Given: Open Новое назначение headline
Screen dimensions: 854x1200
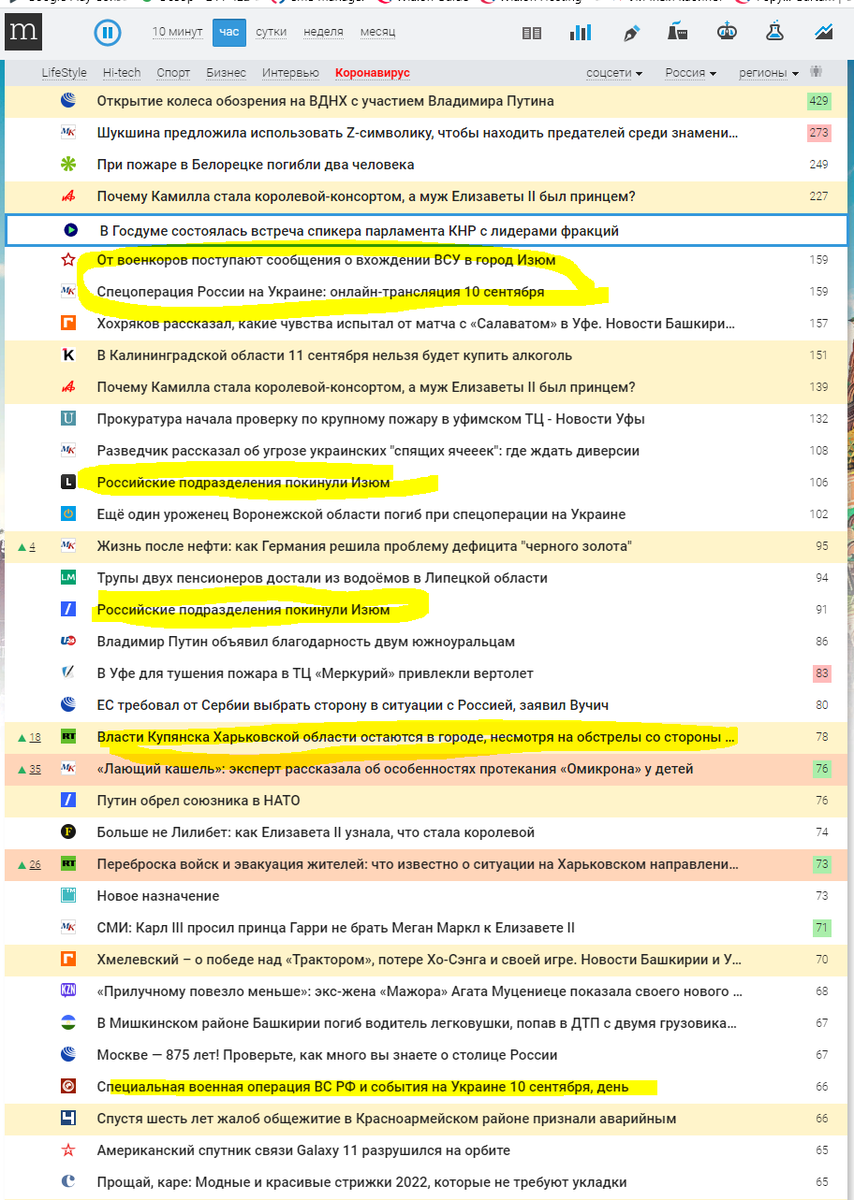Looking at the screenshot, I should 158,896.
